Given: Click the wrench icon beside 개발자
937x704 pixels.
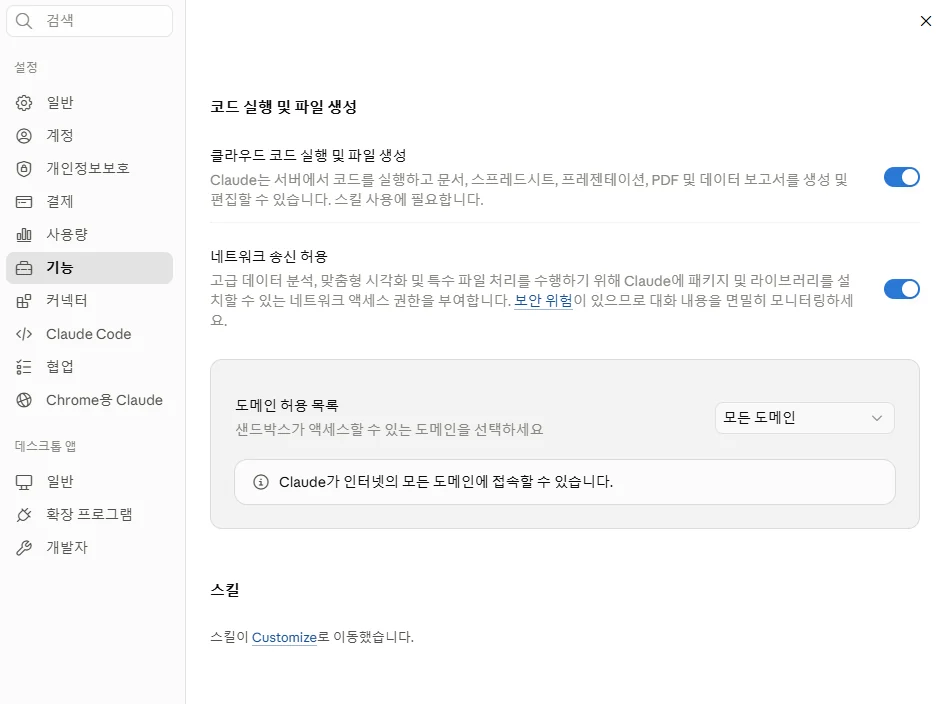Looking at the screenshot, I should click(x=24, y=547).
